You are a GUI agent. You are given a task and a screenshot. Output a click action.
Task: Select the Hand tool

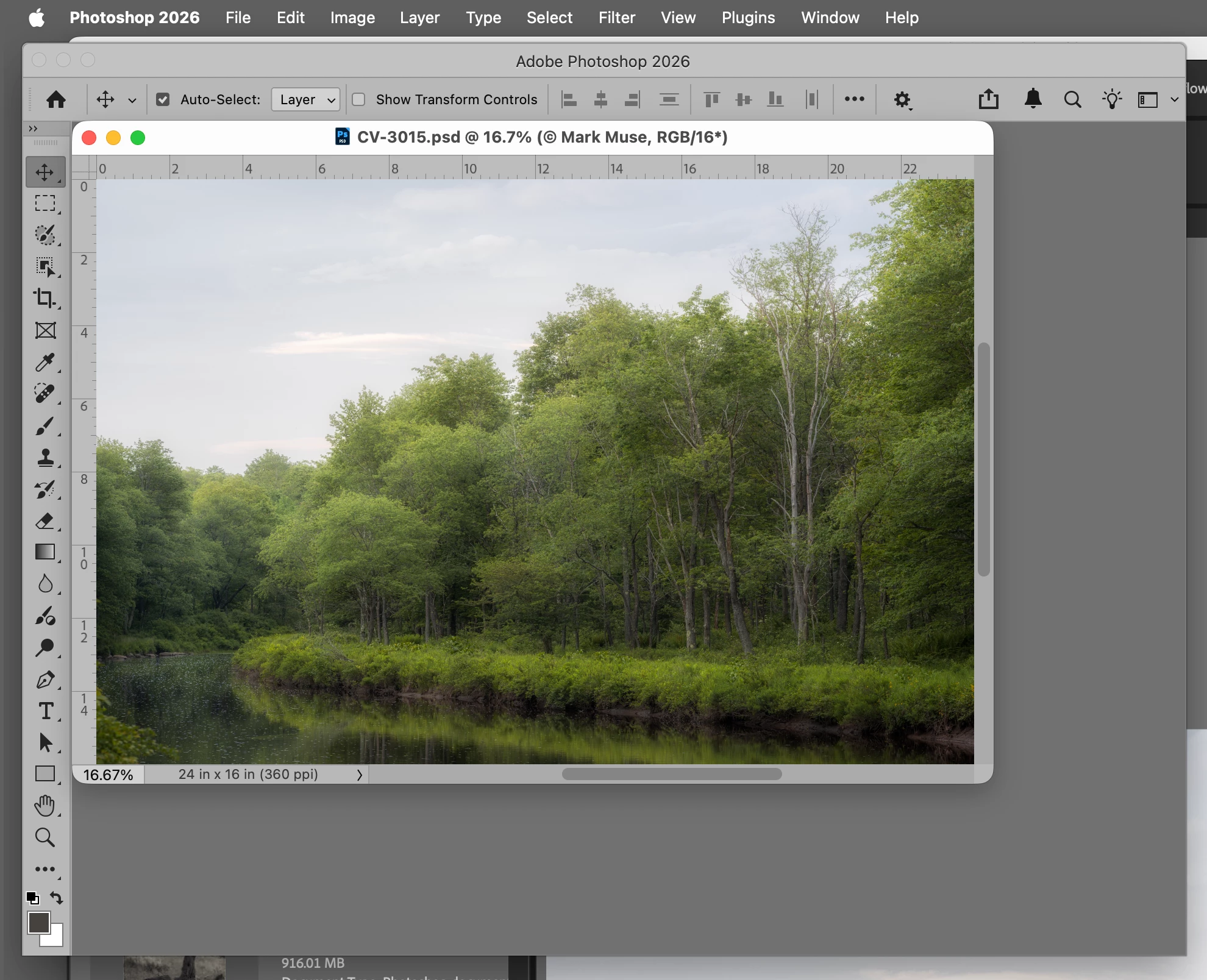coord(45,806)
